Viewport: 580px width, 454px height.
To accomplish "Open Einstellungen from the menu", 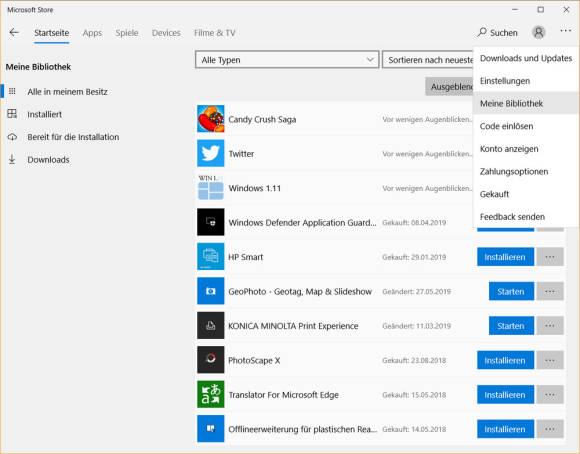I will 526,81.
